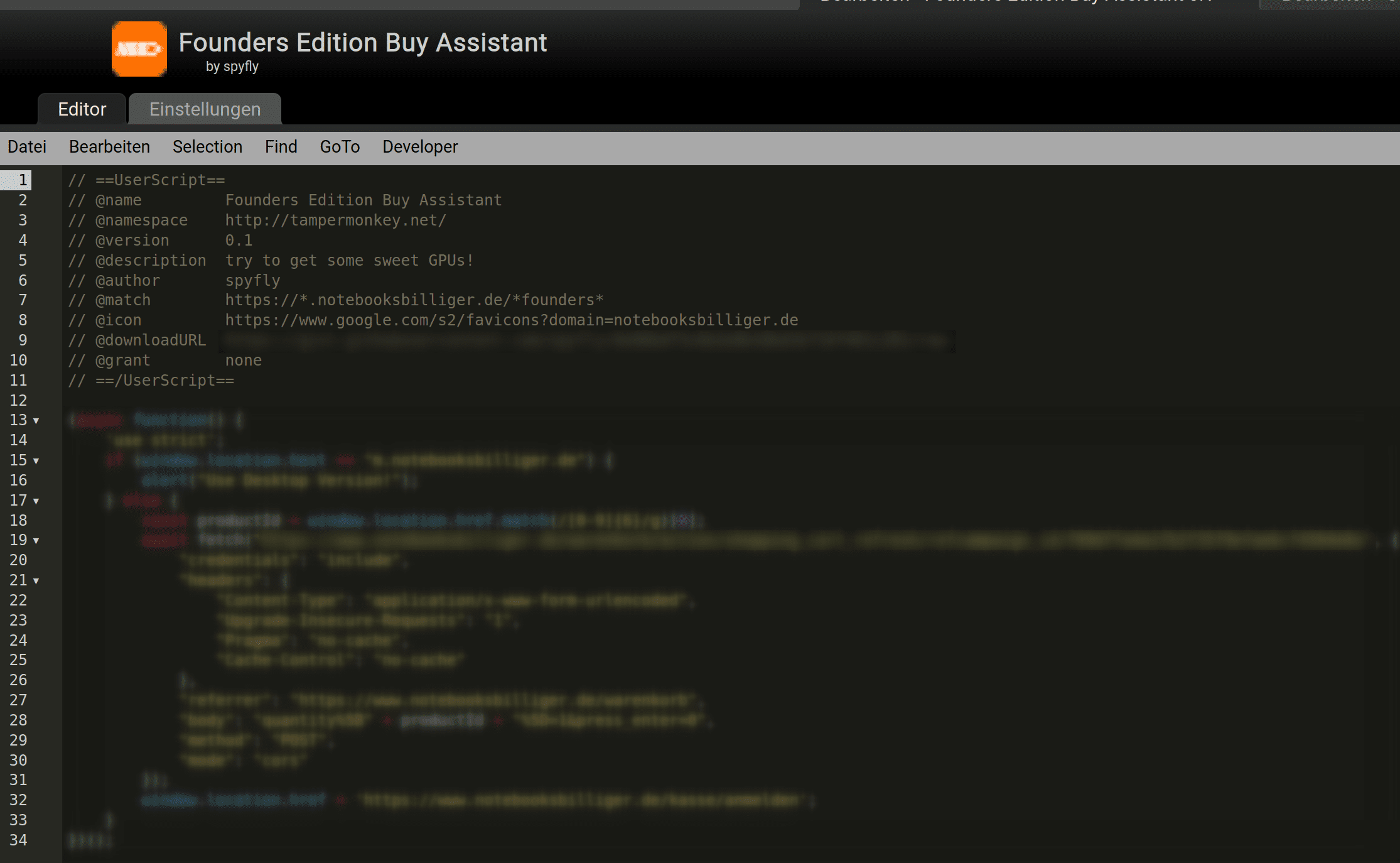Collapse the code fold at line 21
The width and height of the screenshot is (1400, 863).
coord(36,581)
